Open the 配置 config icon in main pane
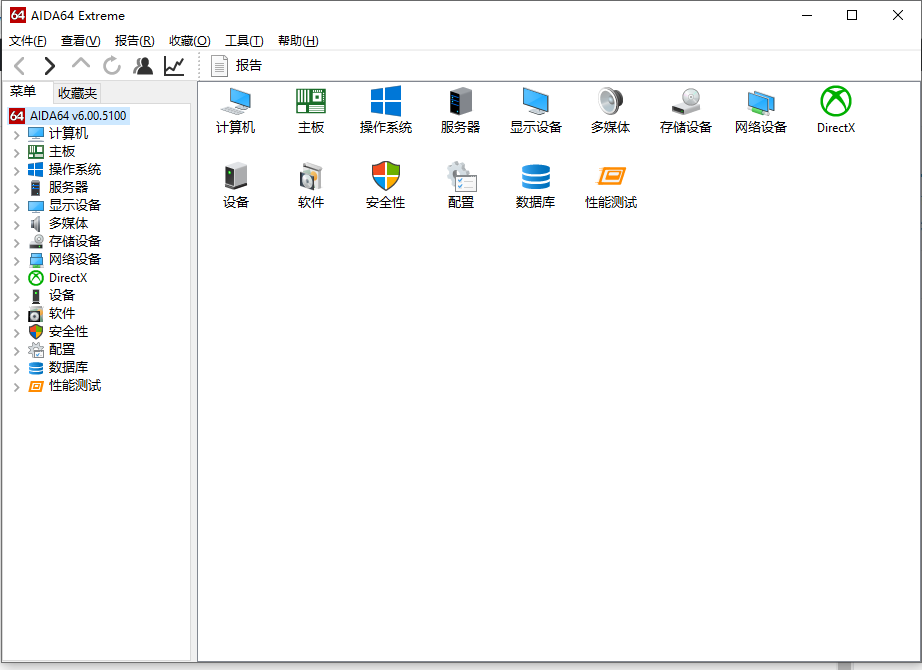This screenshot has height=670, width=922. point(460,185)
